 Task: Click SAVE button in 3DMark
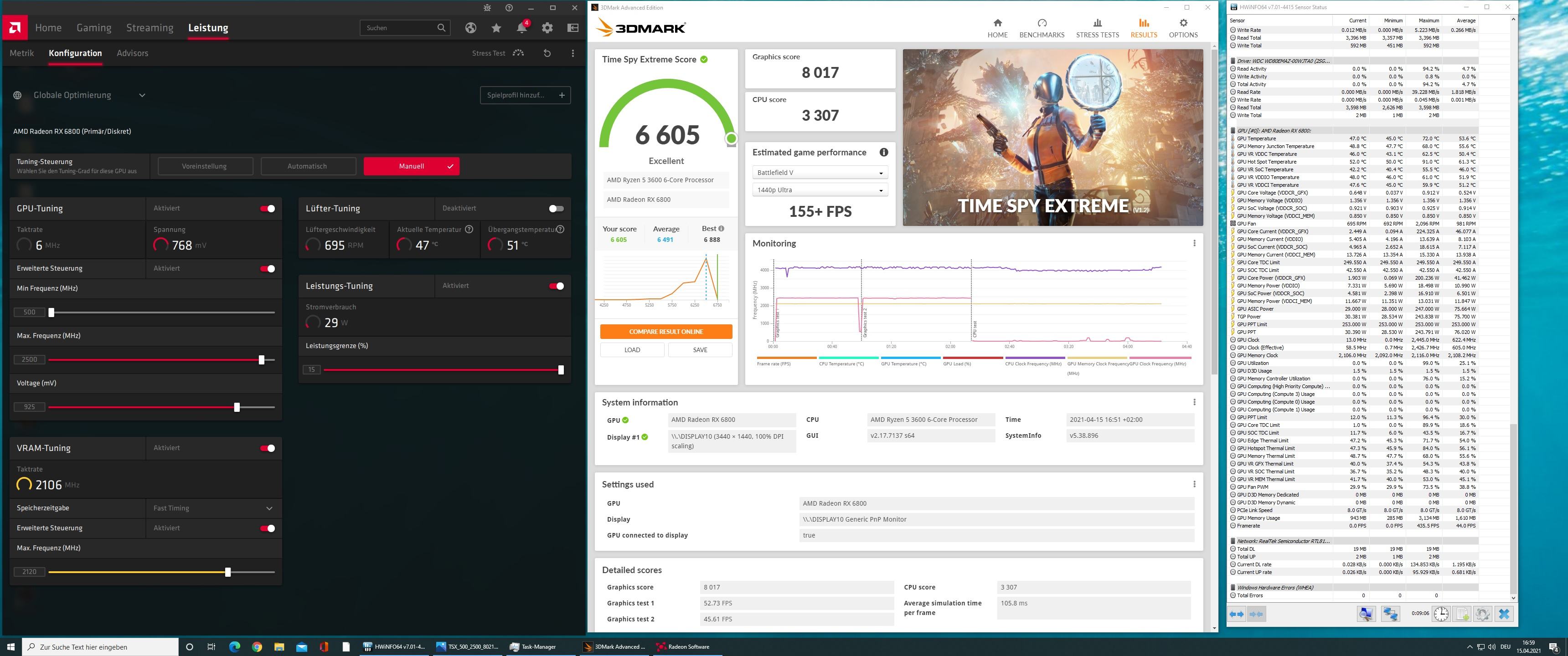700,350
